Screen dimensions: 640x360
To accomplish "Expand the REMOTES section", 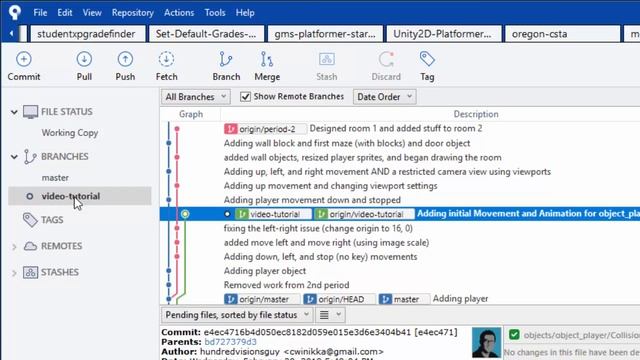I will click(x=14, y=247).
